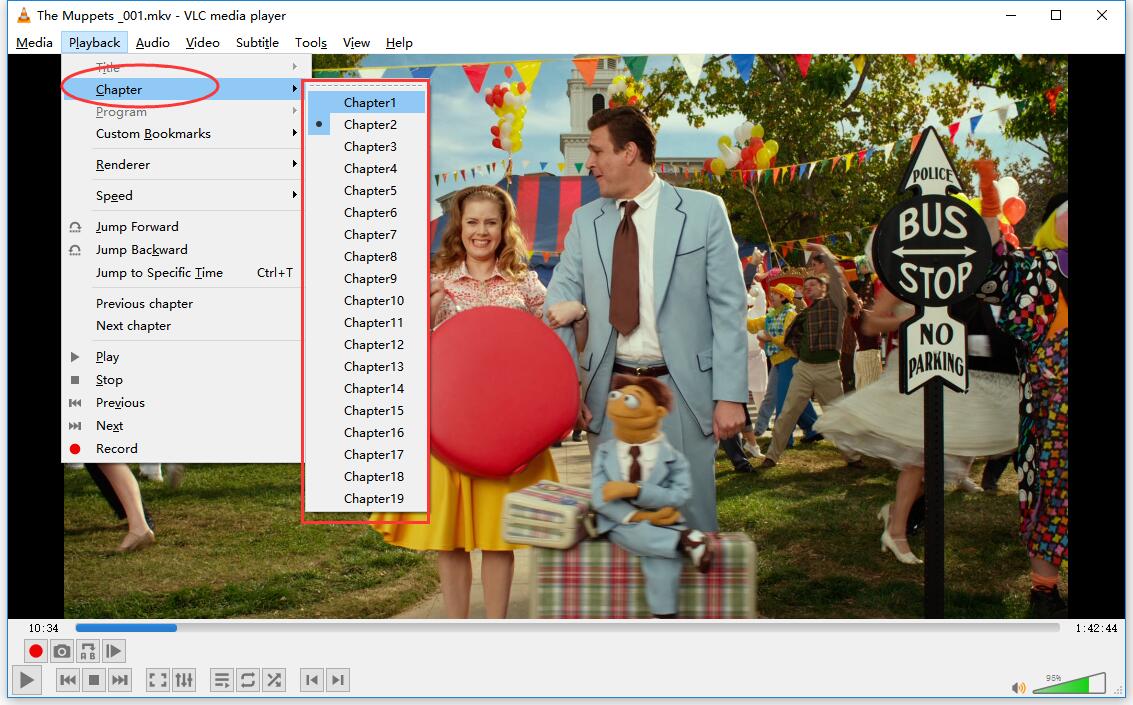The height and width of the screenshot is (705, 1133).
Task: Select Jump to Specific Time
Action: [182, 273]
